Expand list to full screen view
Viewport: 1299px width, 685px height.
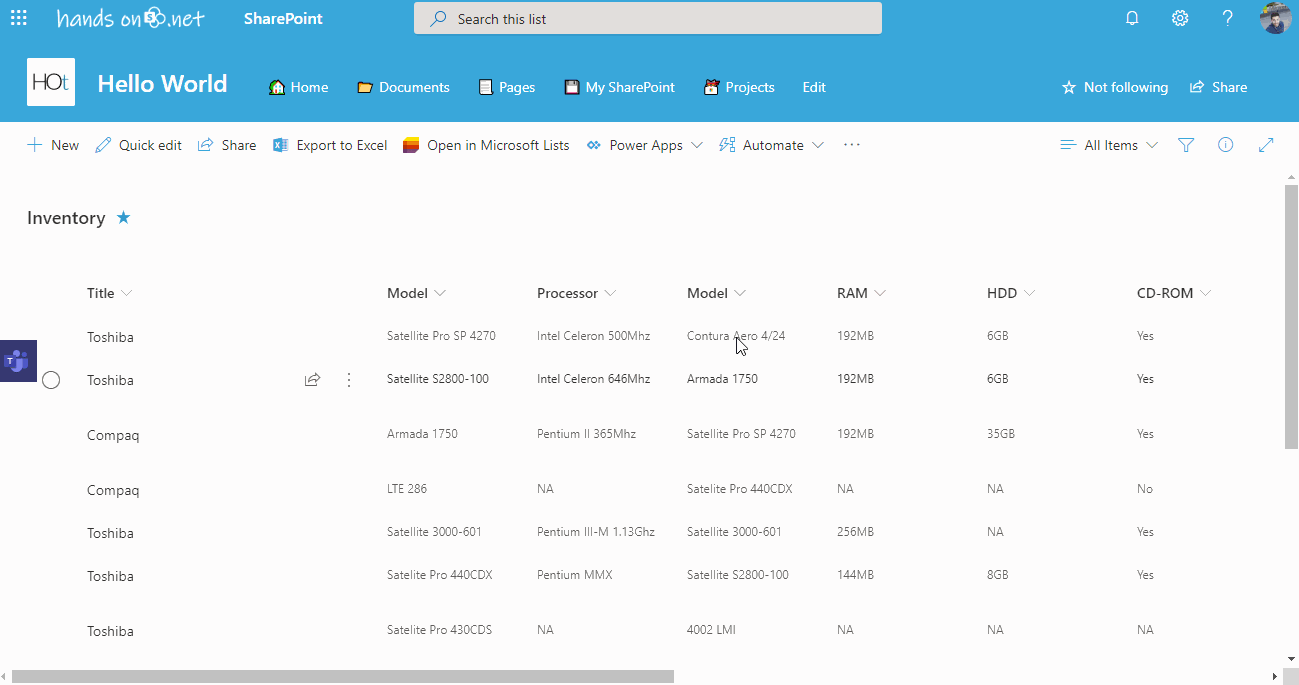[x=1266, y=145]
